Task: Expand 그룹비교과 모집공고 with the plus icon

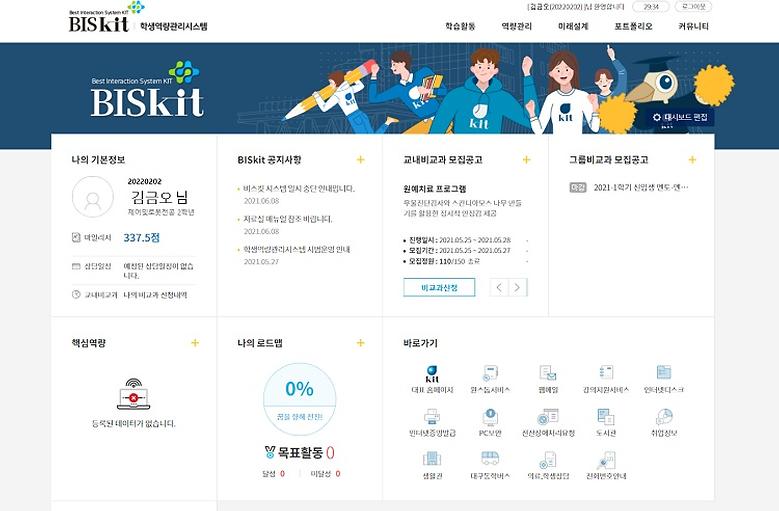Action: pos(693,159)
